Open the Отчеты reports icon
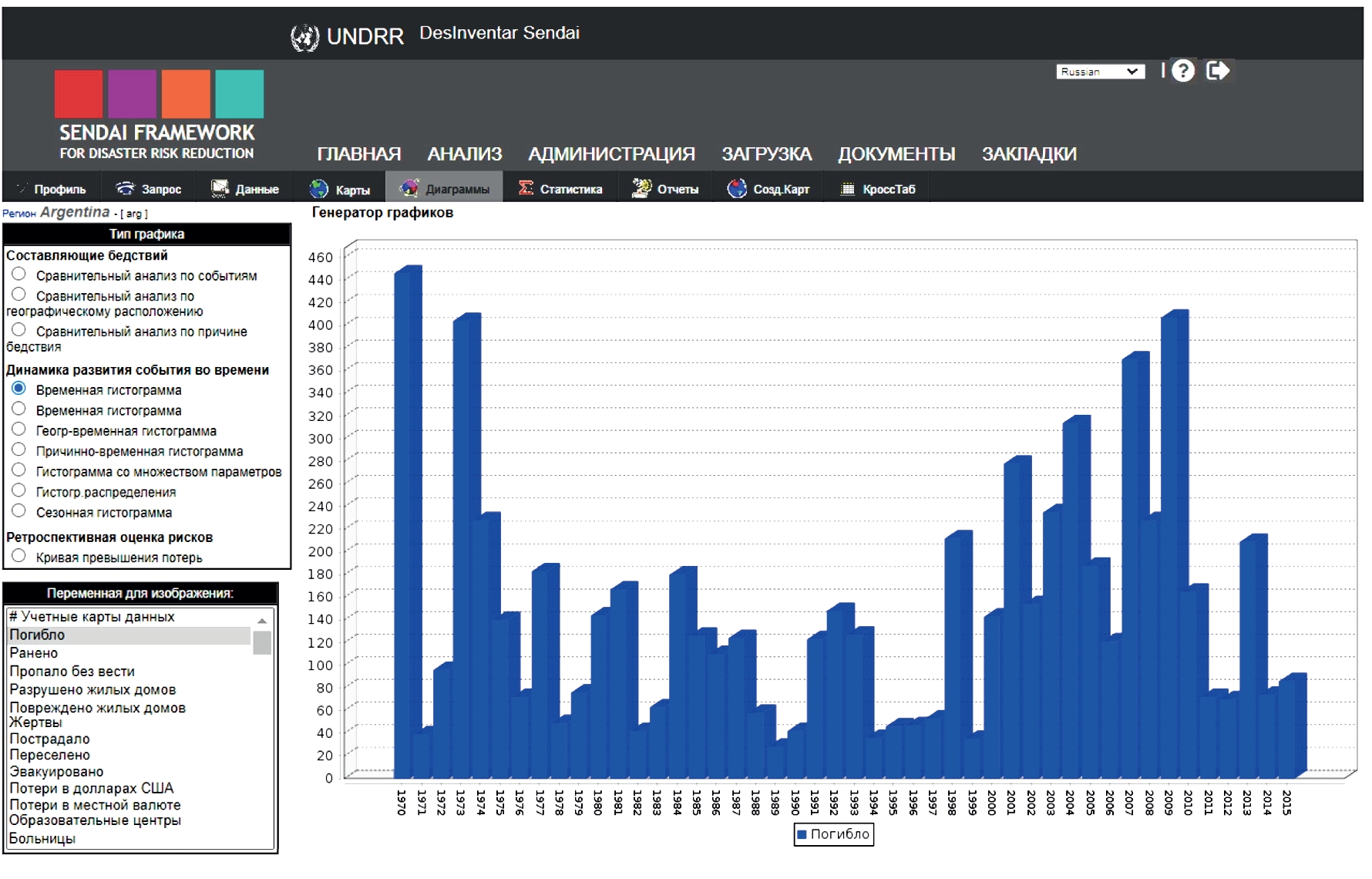 [641, 188]
